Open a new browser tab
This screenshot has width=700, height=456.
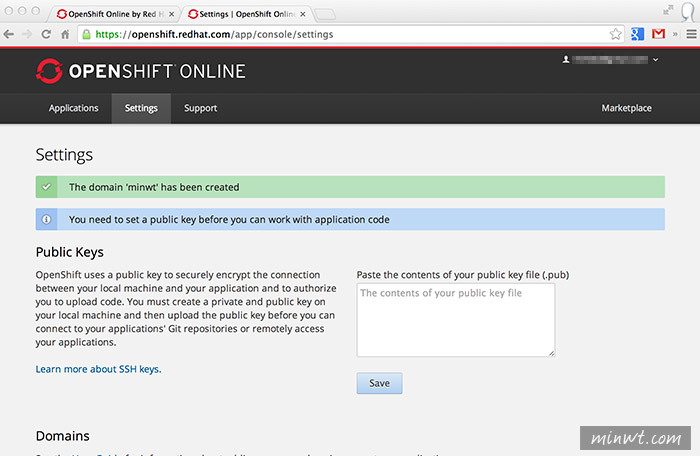(325, 15)
